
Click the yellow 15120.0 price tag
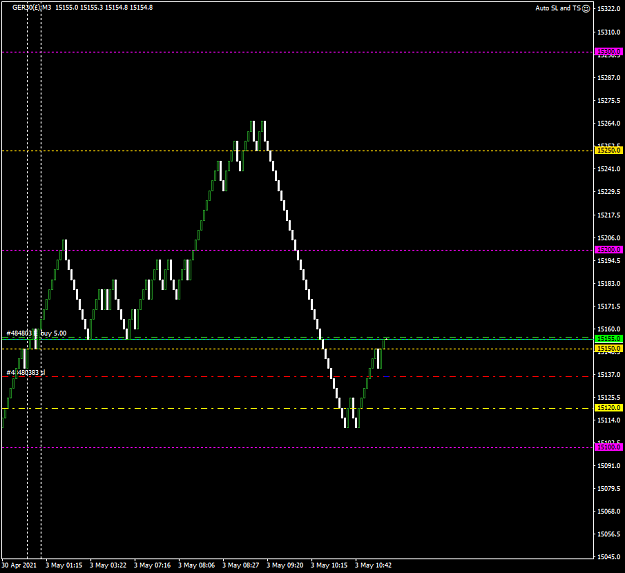pyautogui.click(x=608, y=408)
